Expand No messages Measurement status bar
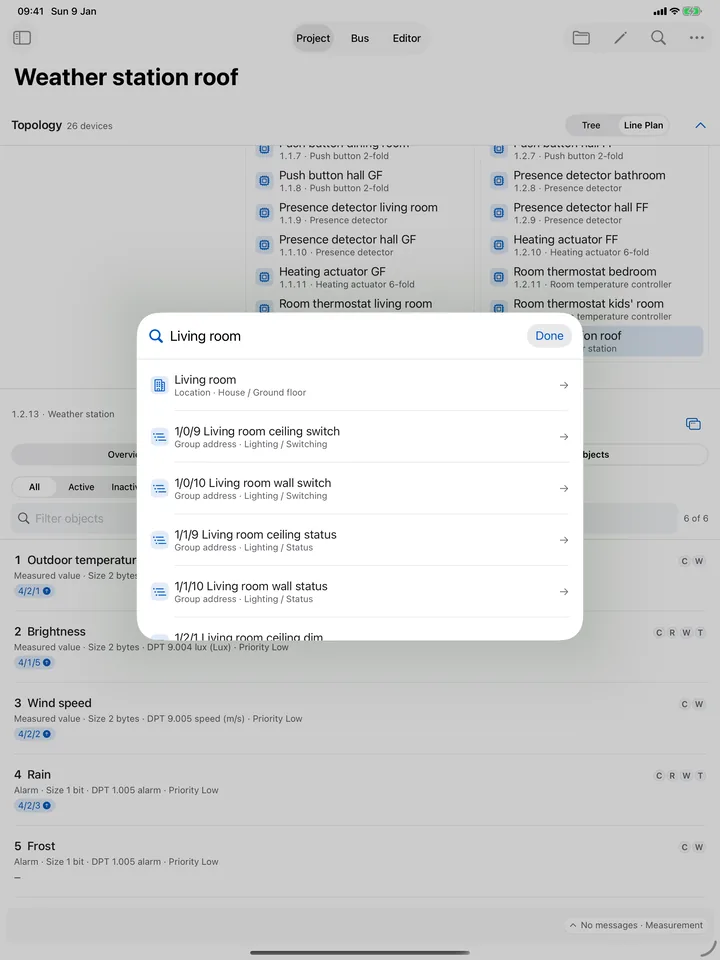This screenshot has width=720, height=960. (636, 925)
